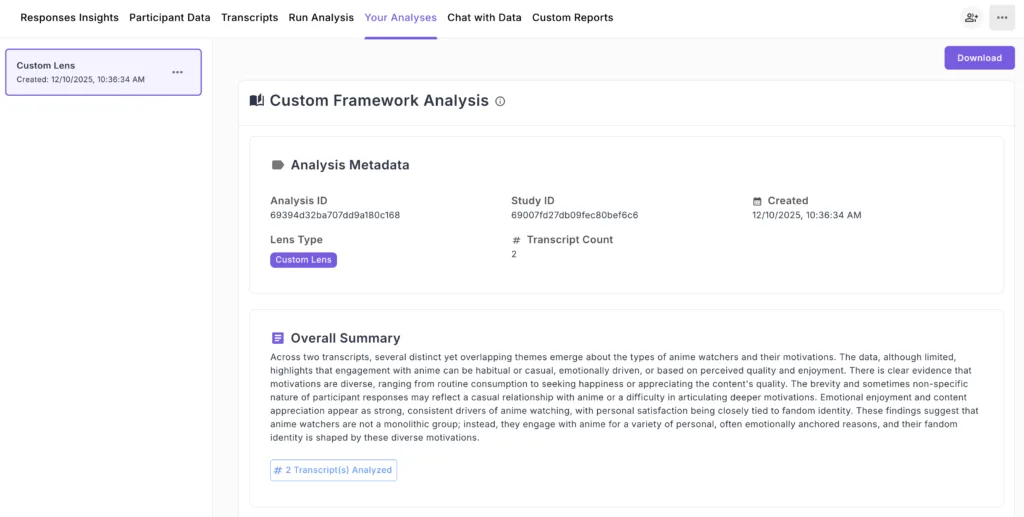Navigate to the Custom Reports tab
The image size is (1024, 517).
572,18
